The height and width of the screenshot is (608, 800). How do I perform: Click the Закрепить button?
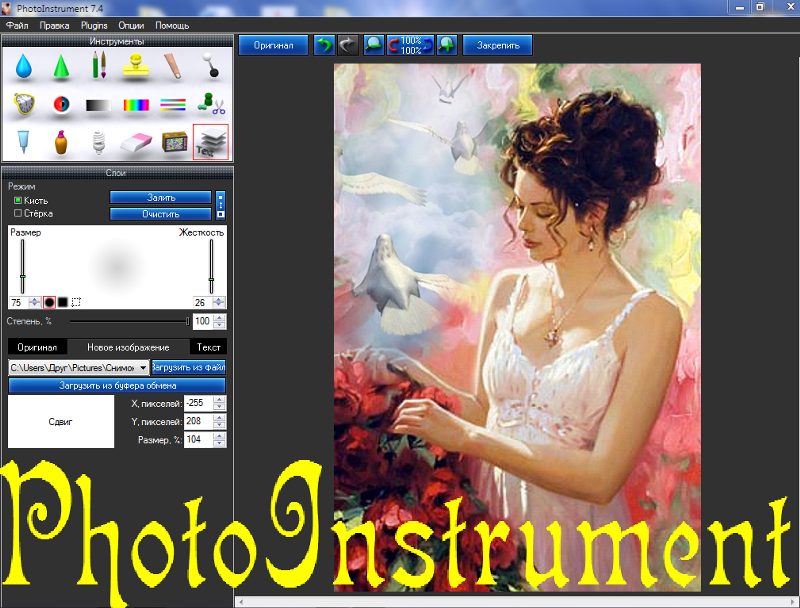click(498, 45)
